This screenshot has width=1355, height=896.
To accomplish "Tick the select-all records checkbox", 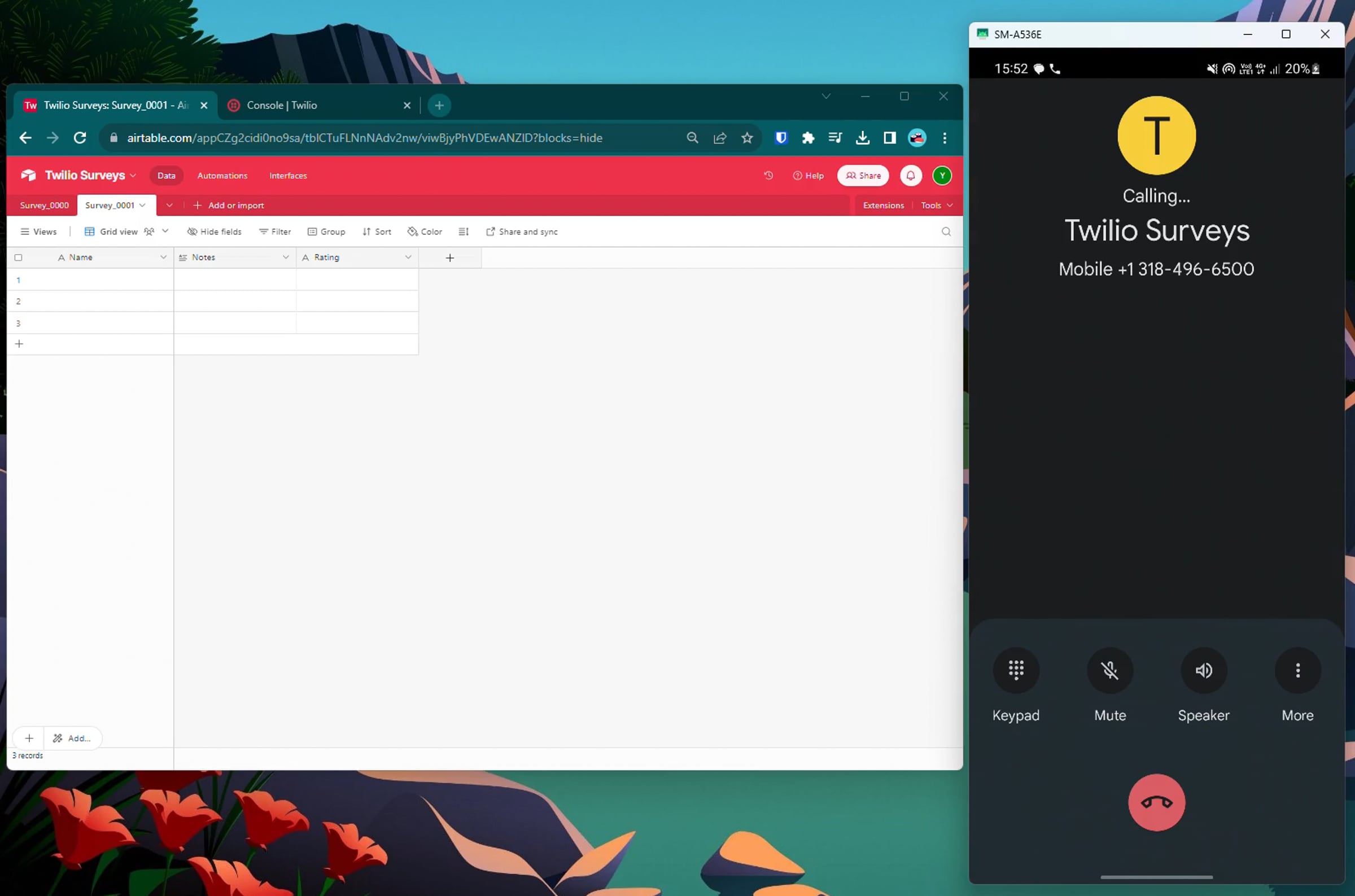I will [18, 257].
